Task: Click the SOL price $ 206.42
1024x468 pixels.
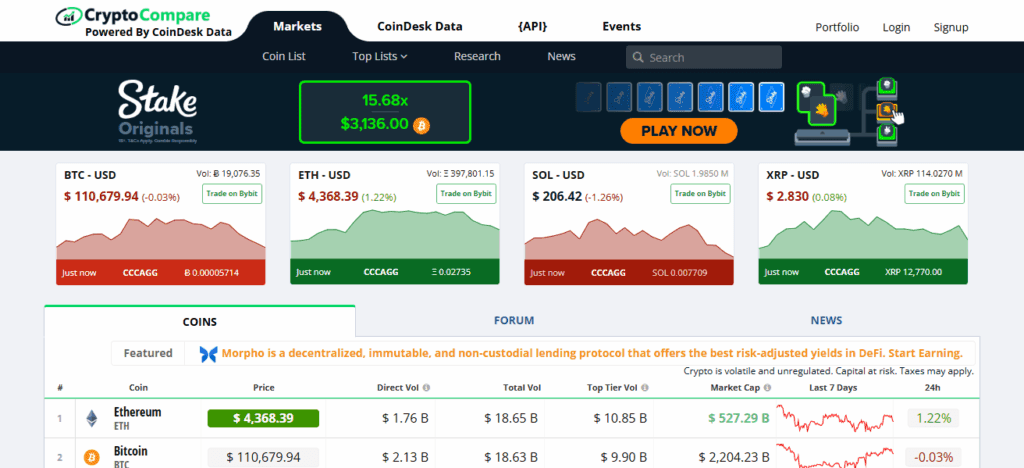Action: [x=557, y=196]
